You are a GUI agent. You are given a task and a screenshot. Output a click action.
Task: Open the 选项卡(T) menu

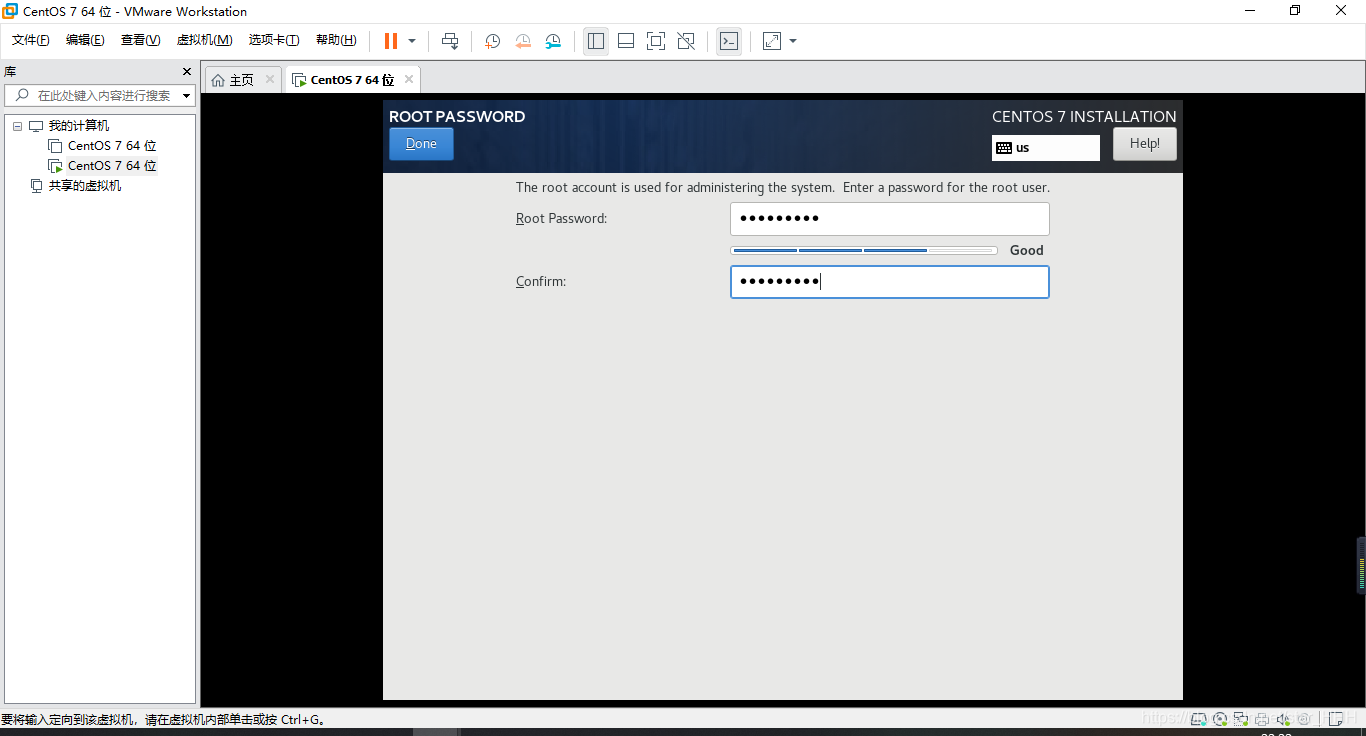(274, 40)
